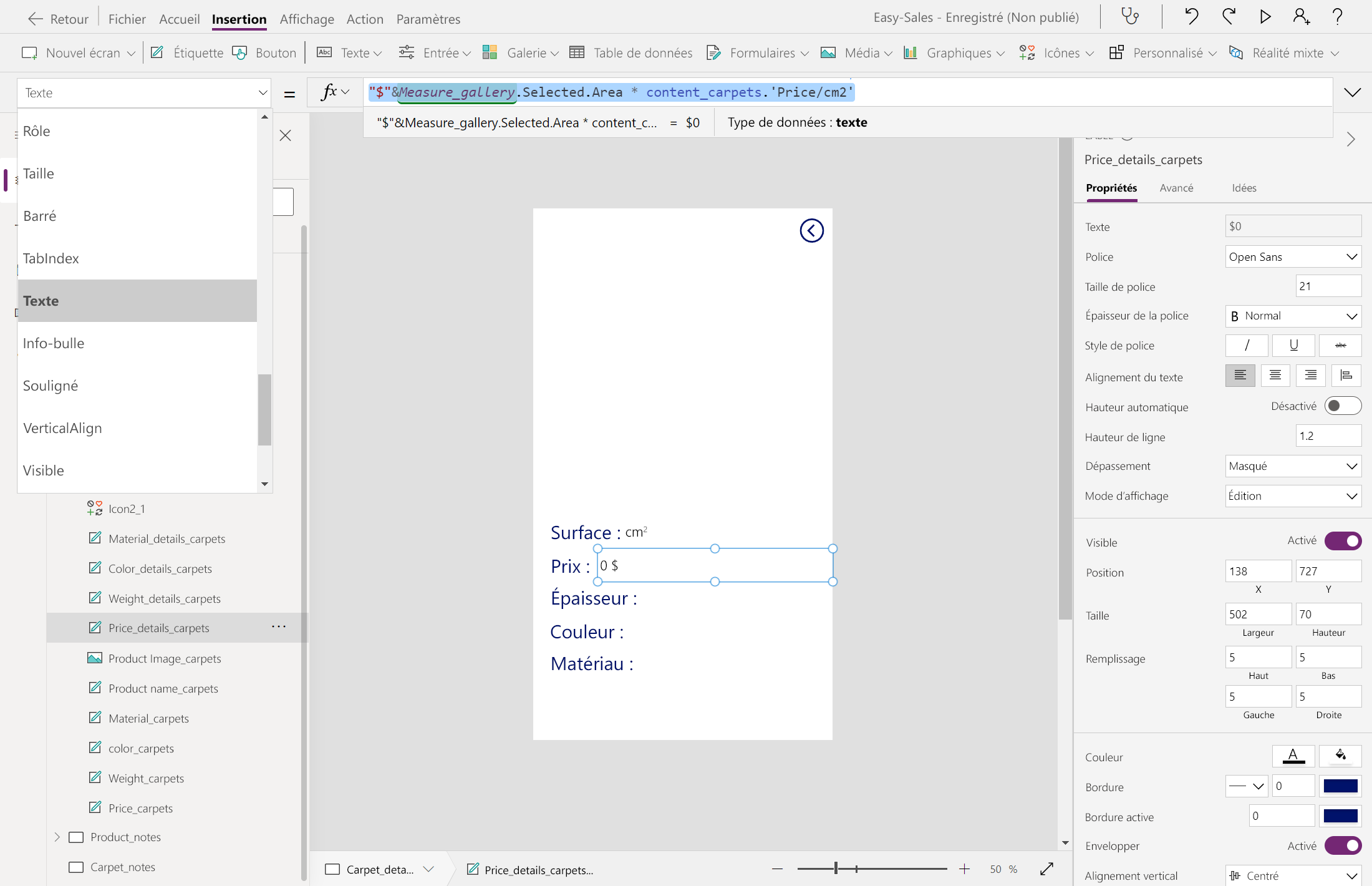Viewport: 1372px width, 886px height.
Task: Zoom in with the plus icon
Action: pos(964,869)
